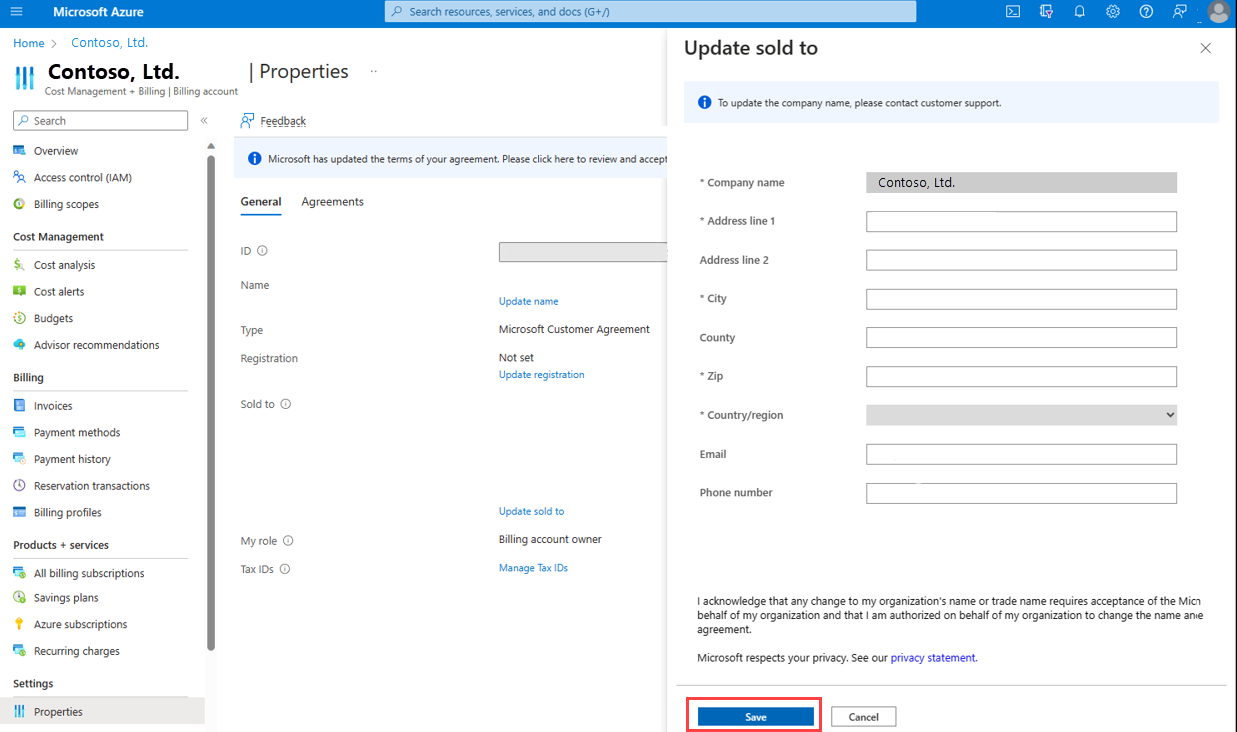Open the privacy statement link

934,658
